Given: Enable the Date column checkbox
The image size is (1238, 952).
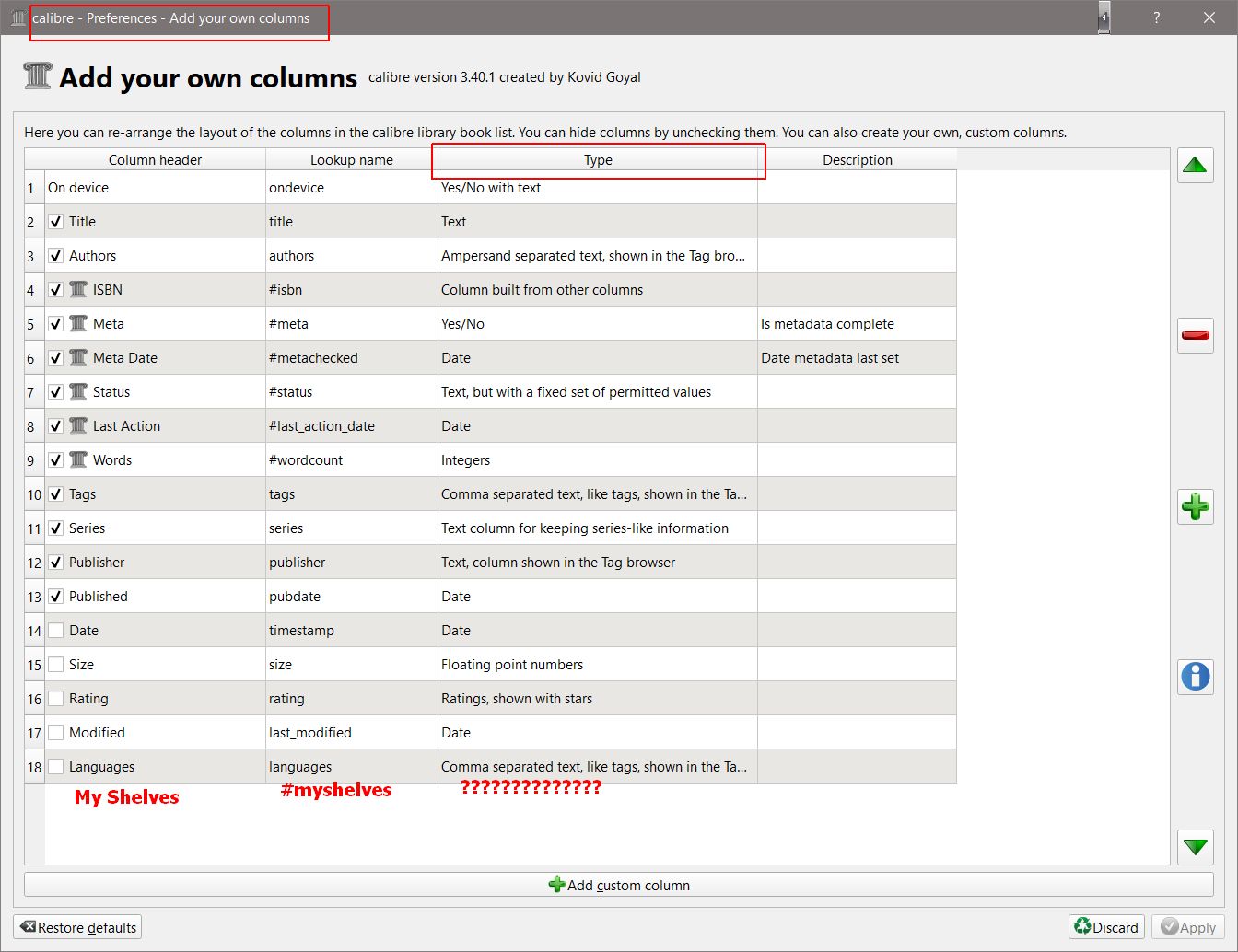Looking at the screenshot, I should (56, 631).
